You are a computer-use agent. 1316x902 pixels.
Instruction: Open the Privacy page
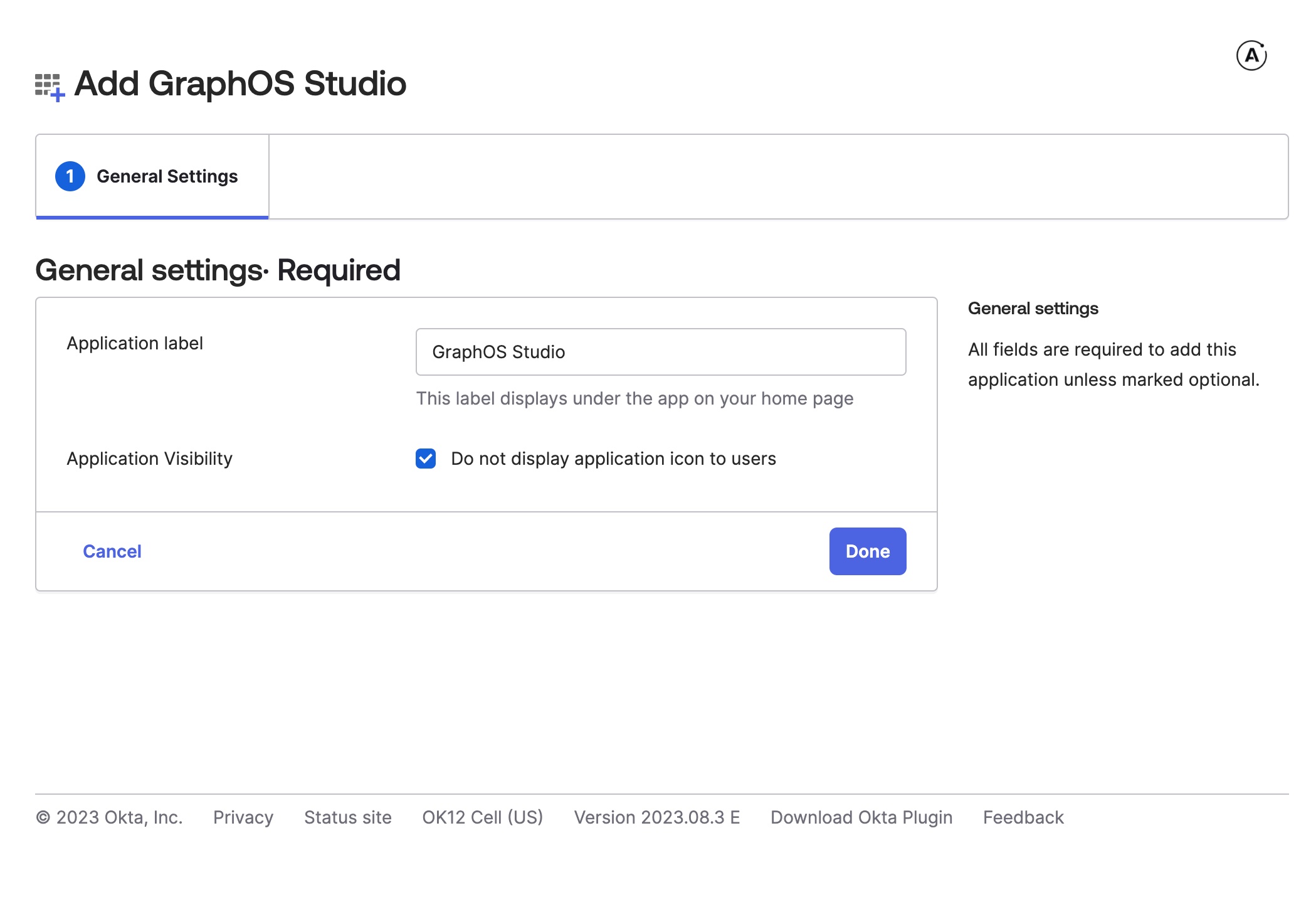[x=243, y=817]
